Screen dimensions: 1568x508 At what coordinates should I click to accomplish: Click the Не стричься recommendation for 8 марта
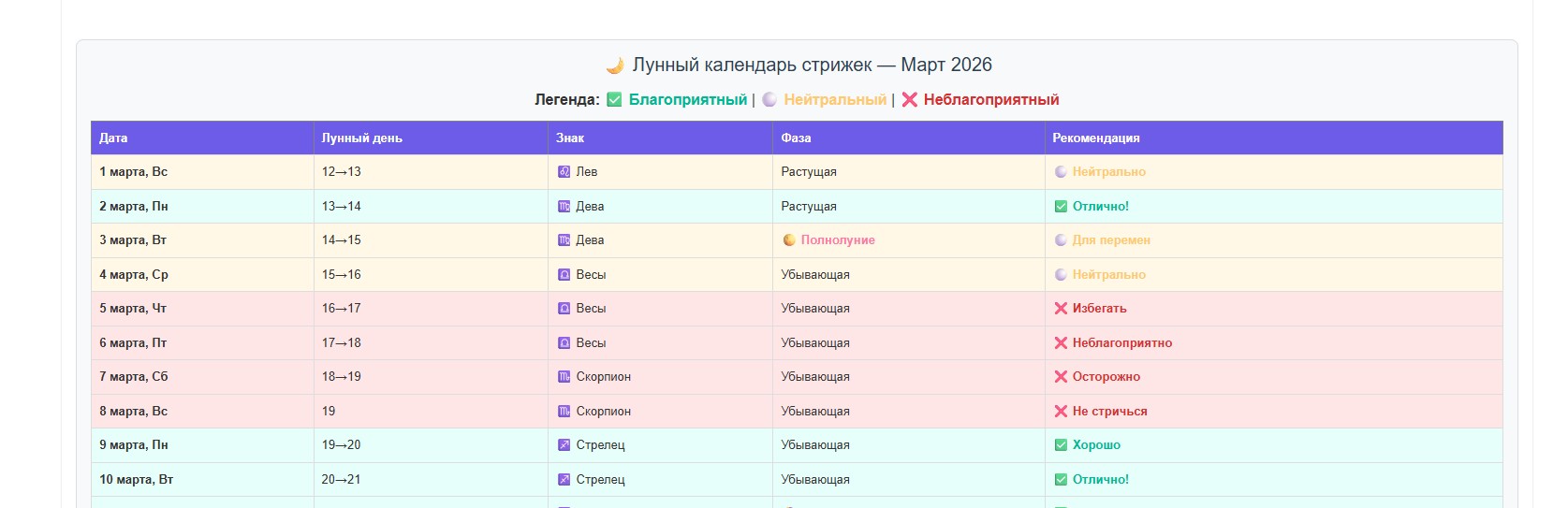coord(1109,412)
